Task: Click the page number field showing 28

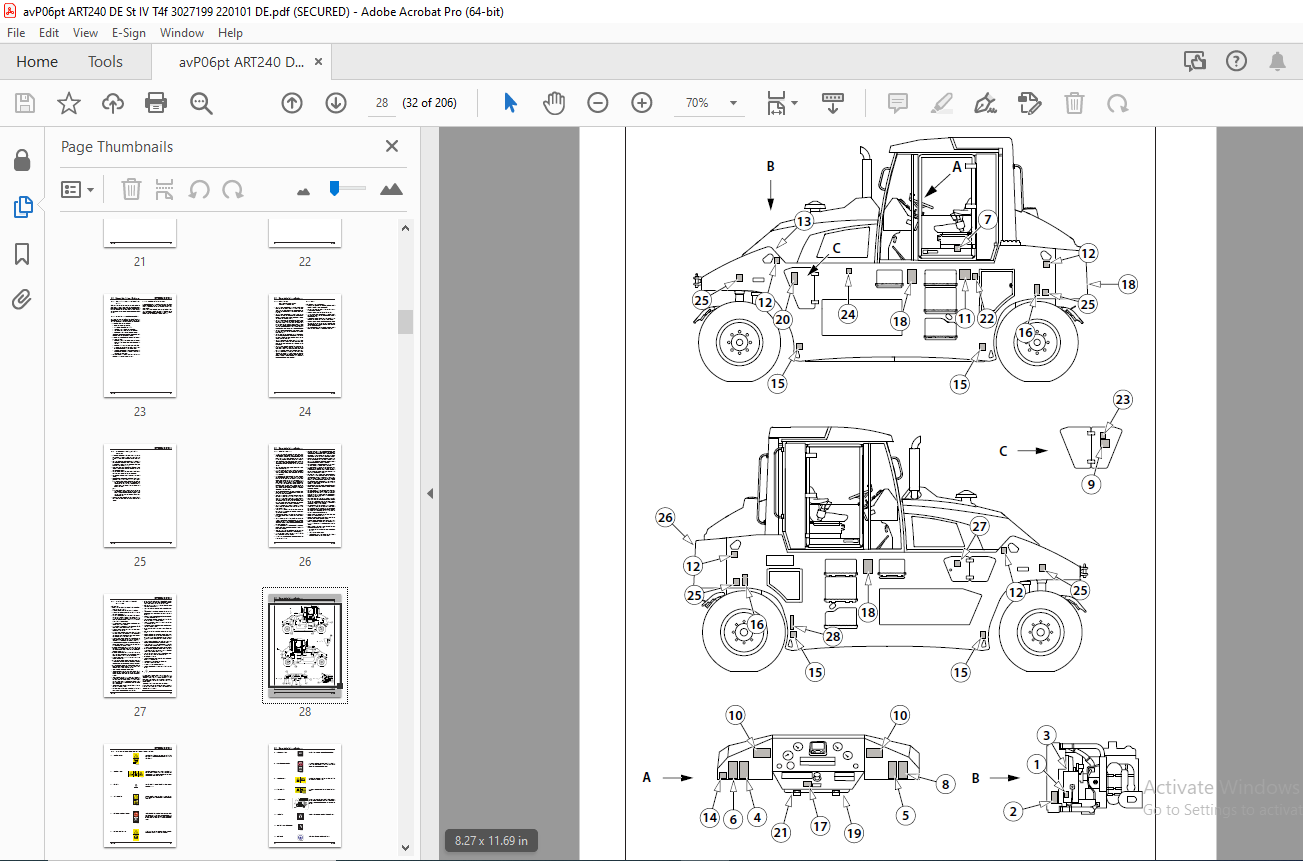Action: pos(382,103)
